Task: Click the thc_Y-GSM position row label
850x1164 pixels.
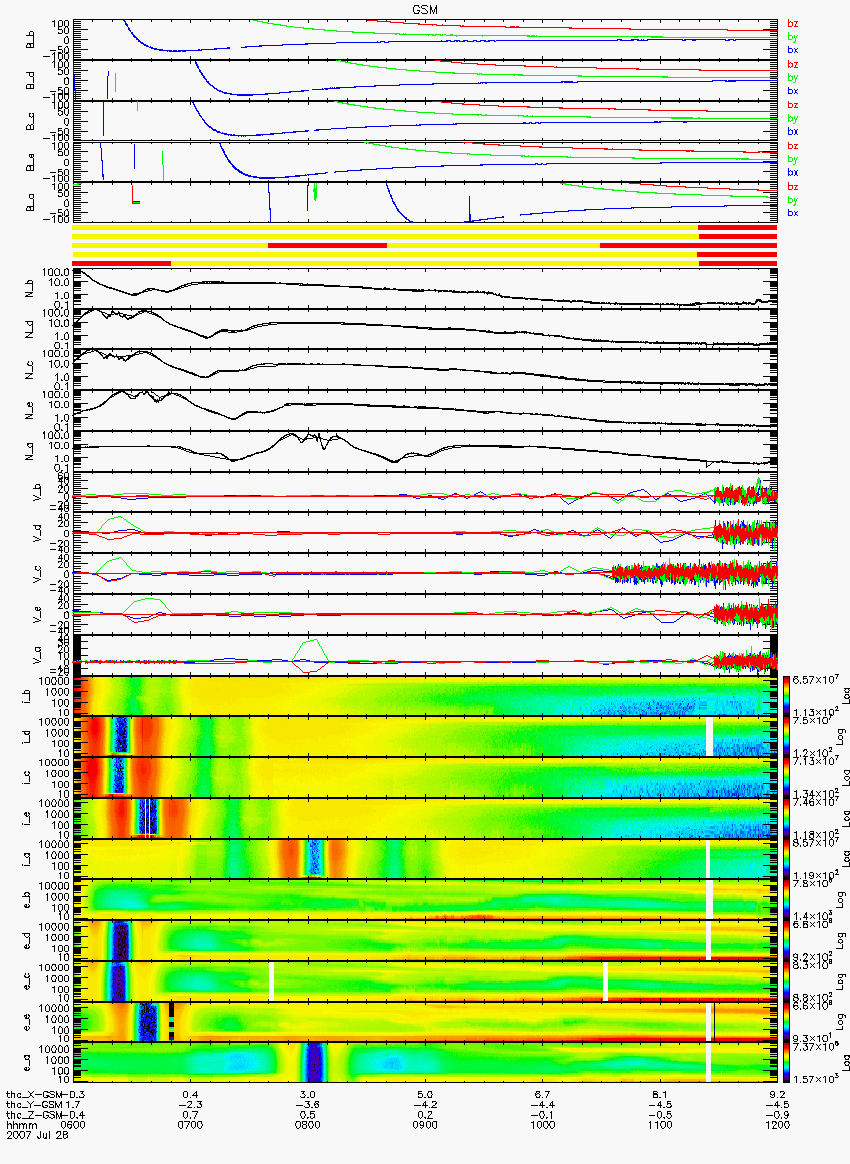Action: [x=33, y=1105]
